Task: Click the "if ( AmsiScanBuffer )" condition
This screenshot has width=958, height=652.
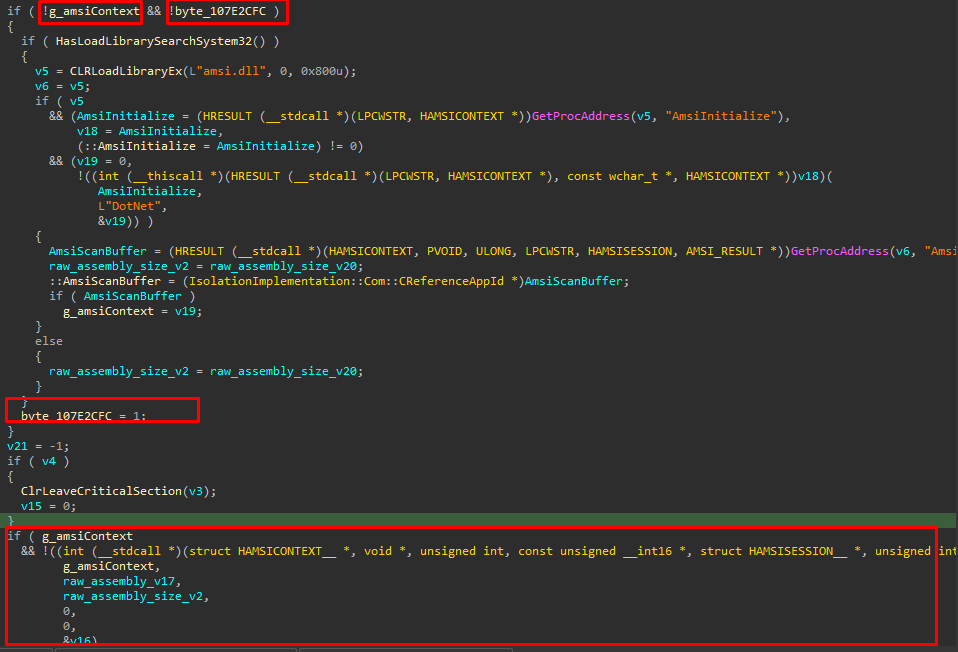Action: tap(122, 296)
